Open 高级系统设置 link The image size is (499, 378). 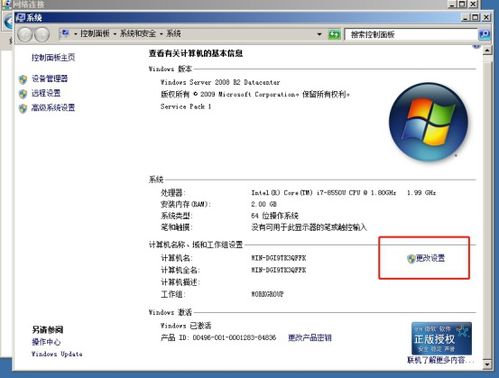[53, 108]
